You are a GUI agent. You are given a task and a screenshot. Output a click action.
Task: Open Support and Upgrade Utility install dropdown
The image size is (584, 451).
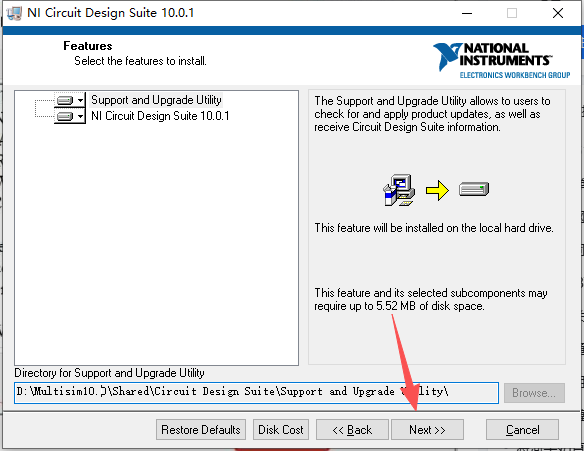[70, 100]
